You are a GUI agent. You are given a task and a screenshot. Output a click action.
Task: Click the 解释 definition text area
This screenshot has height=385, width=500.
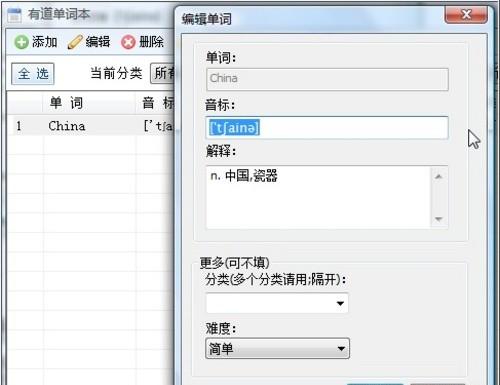pos(318,197)
